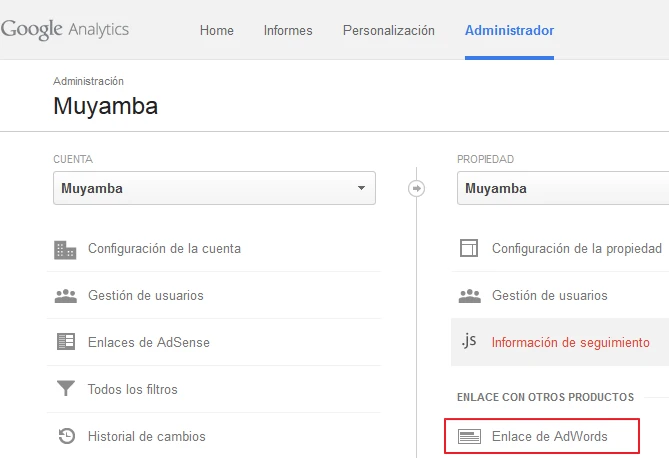
Task: Click the Administración breadcrumb text
Action: point(88,81)
